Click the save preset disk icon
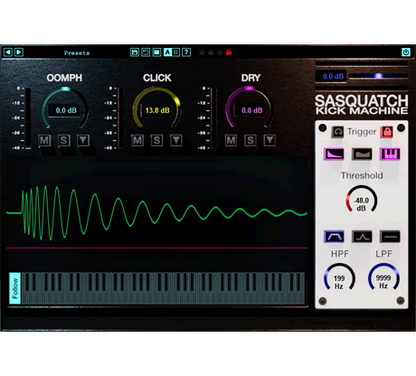416x376 pixels. coord(135,52)
